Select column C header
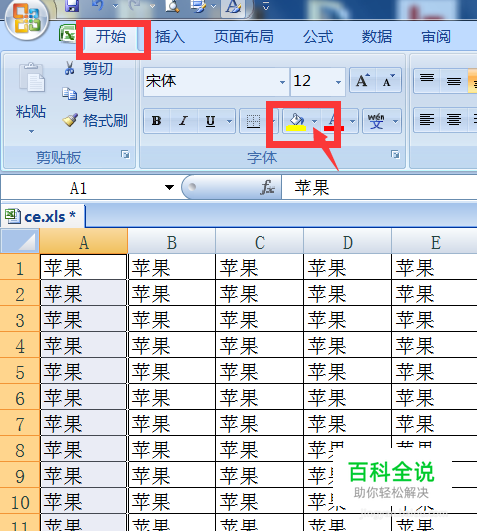The width and height of the screenshot is (477, 531). [260, 241]
